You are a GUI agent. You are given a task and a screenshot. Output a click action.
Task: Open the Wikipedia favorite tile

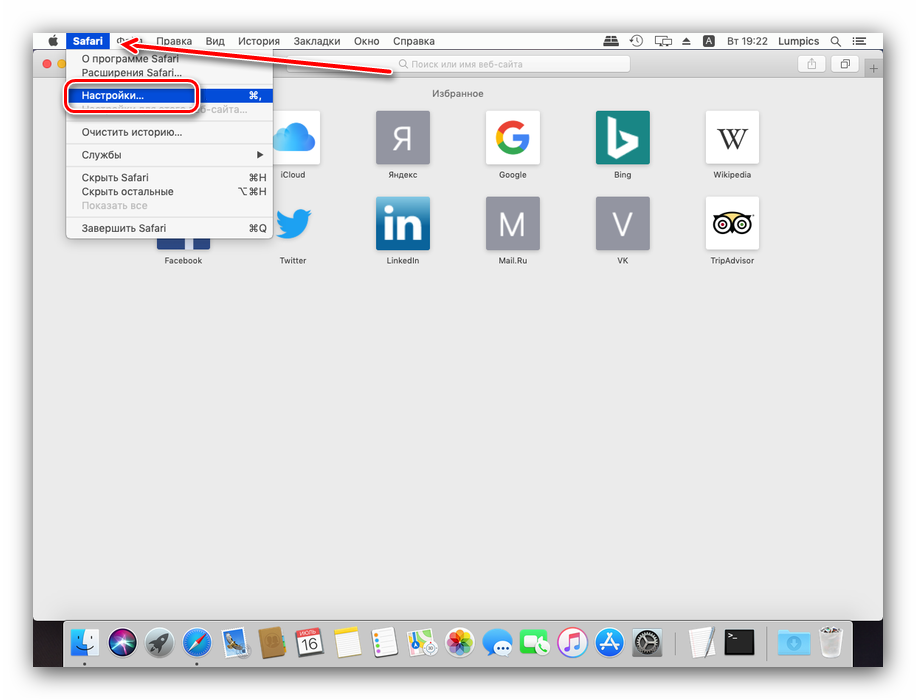pos(732,138)
